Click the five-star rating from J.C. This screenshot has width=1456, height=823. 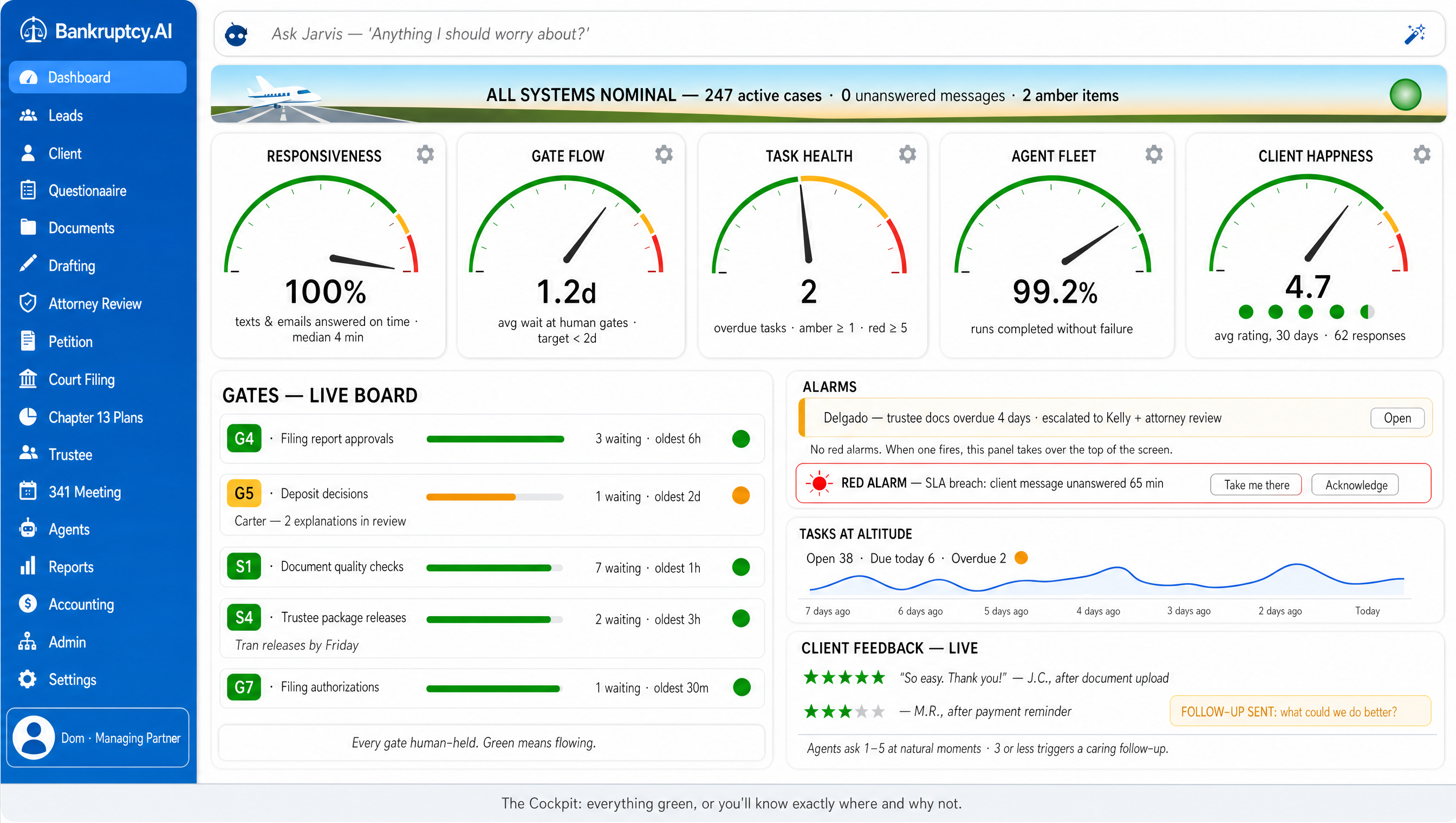pos(844,677)
